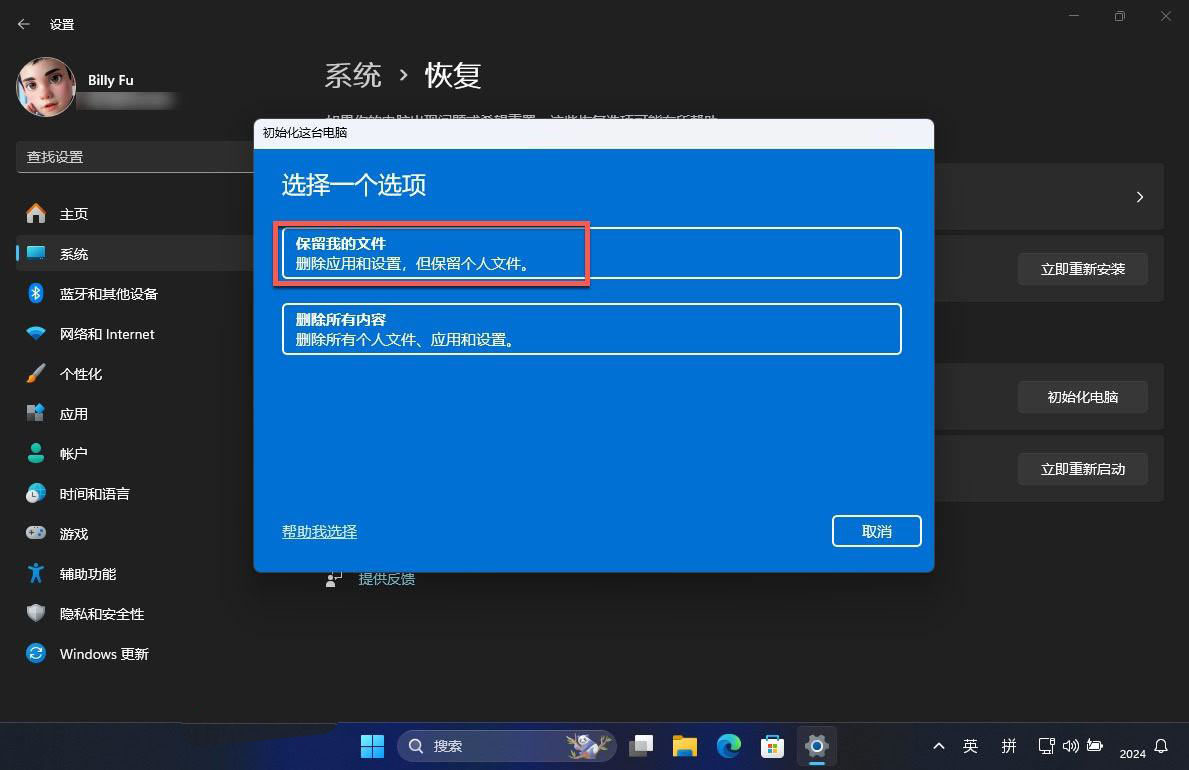Show hidden system tray icons
This screenshot has width=1189, height=770.
click(938, 746)
